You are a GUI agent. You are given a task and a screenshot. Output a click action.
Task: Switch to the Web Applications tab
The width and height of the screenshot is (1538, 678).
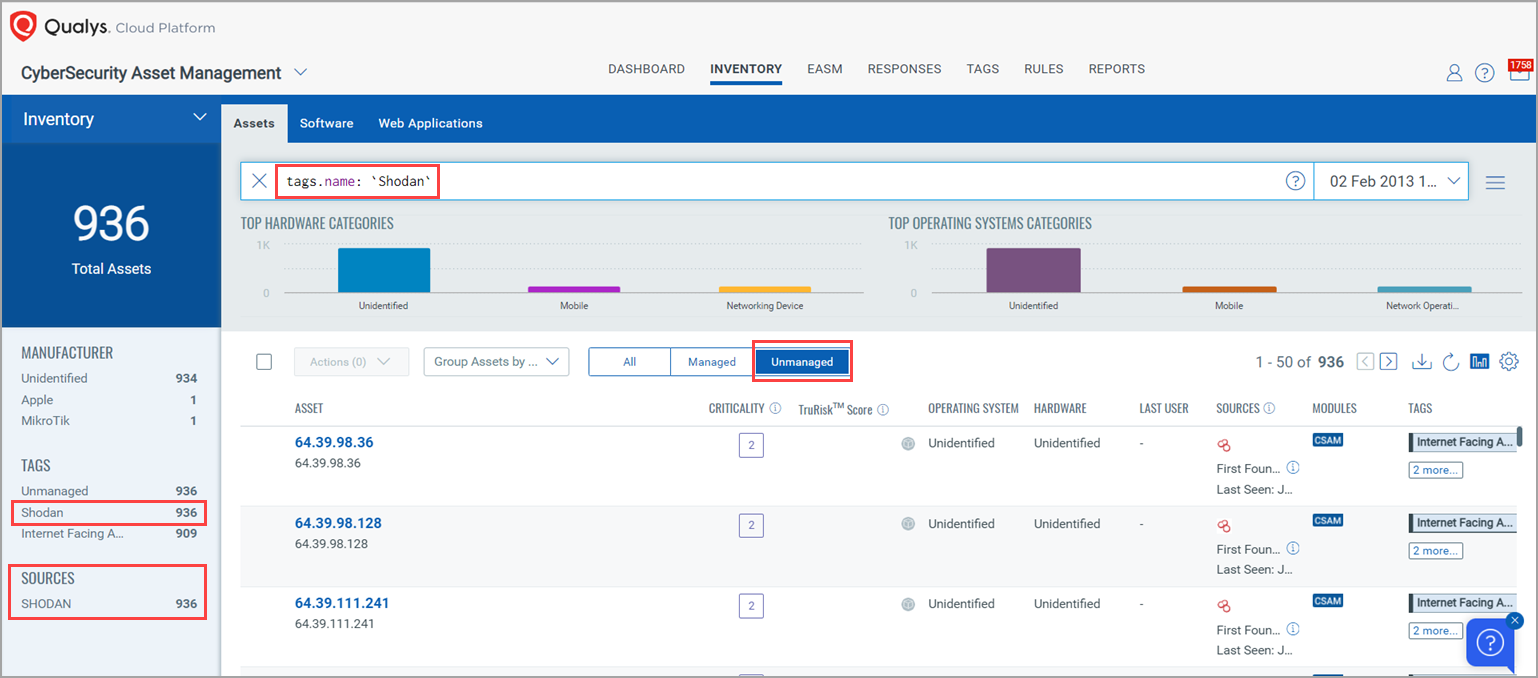(x=430, y=123)
